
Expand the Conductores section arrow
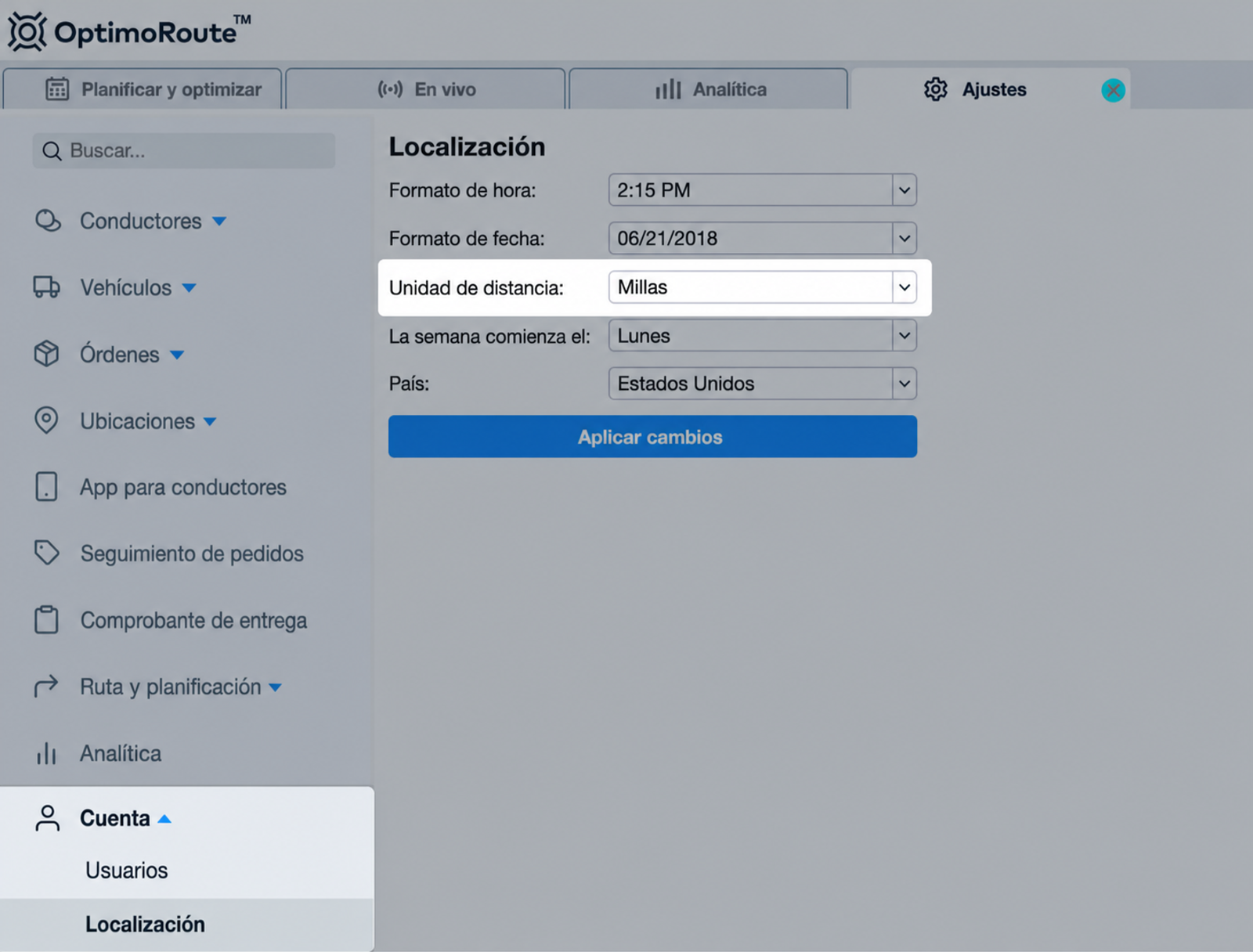219,222
